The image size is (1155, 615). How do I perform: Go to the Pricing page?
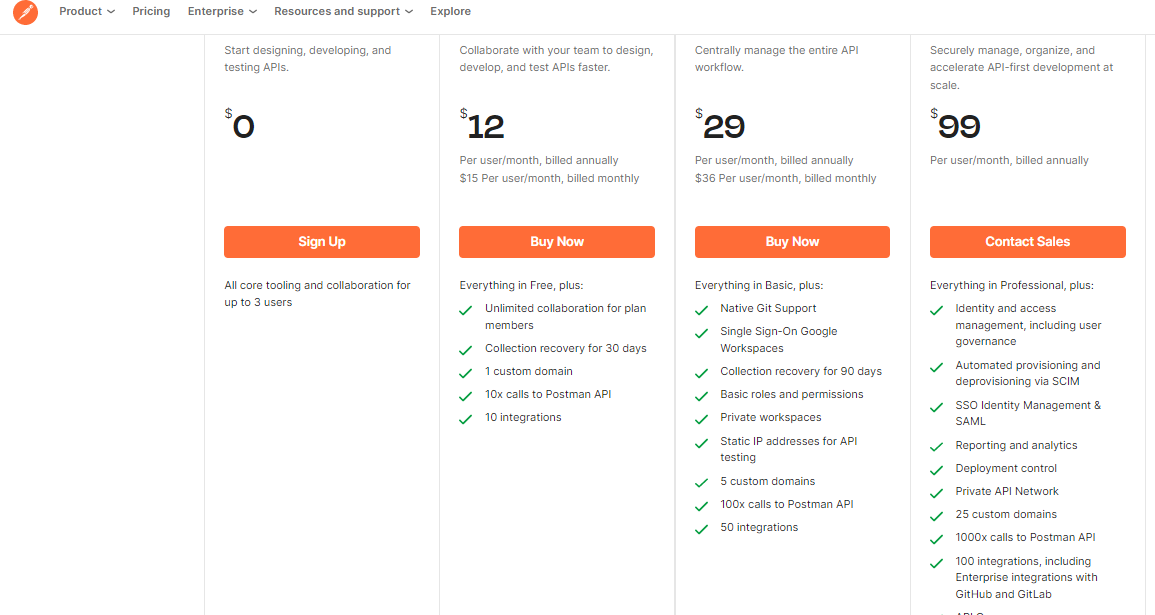tap(151, 11)
